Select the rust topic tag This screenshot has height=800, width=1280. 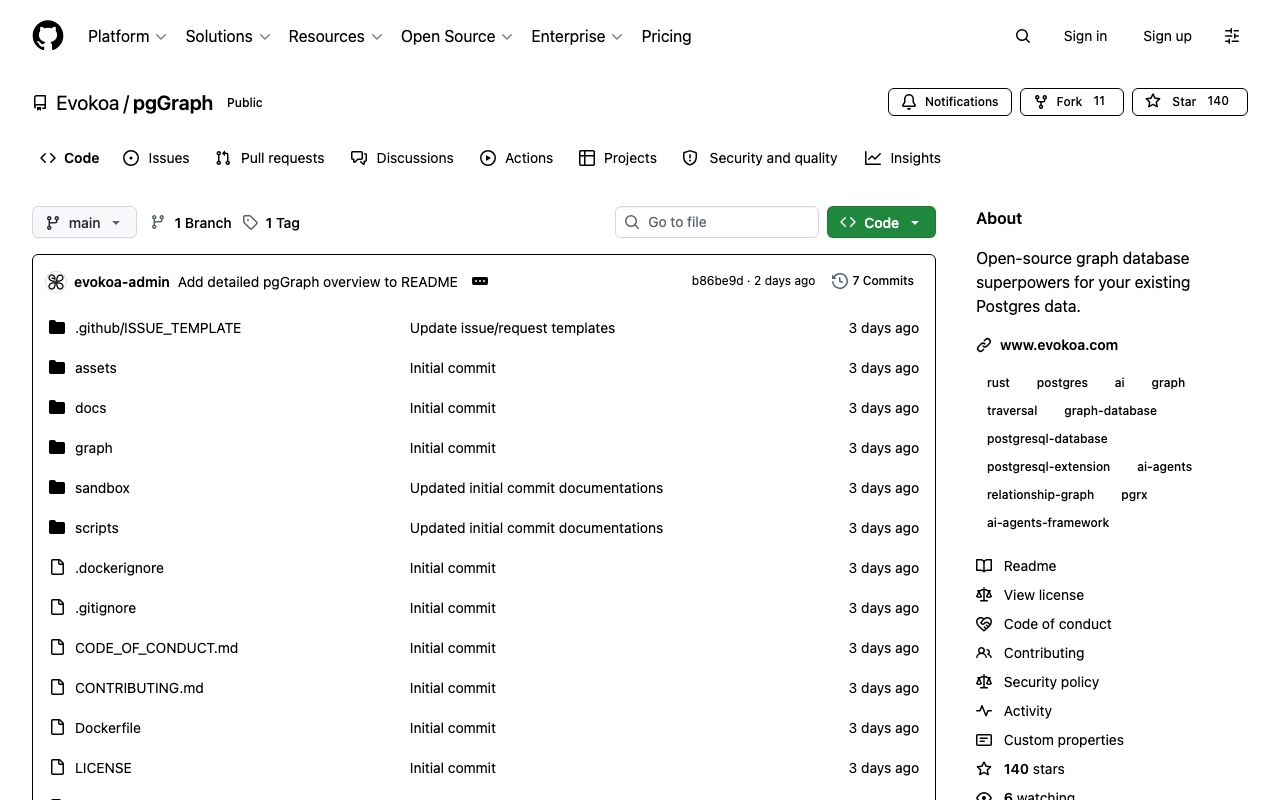(x=998, y=383)
